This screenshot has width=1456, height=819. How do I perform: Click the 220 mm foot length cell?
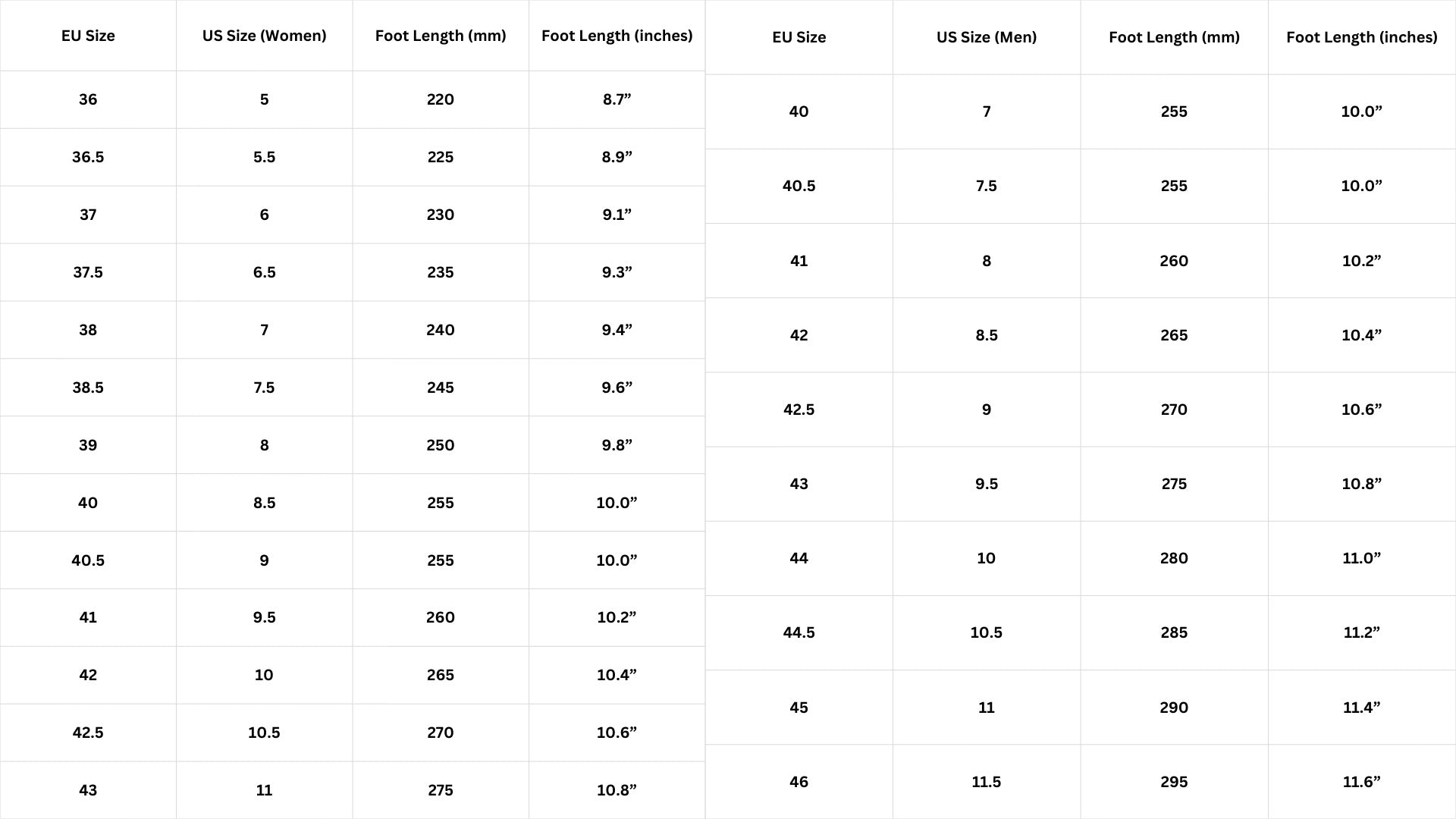[x=440, y=99]
